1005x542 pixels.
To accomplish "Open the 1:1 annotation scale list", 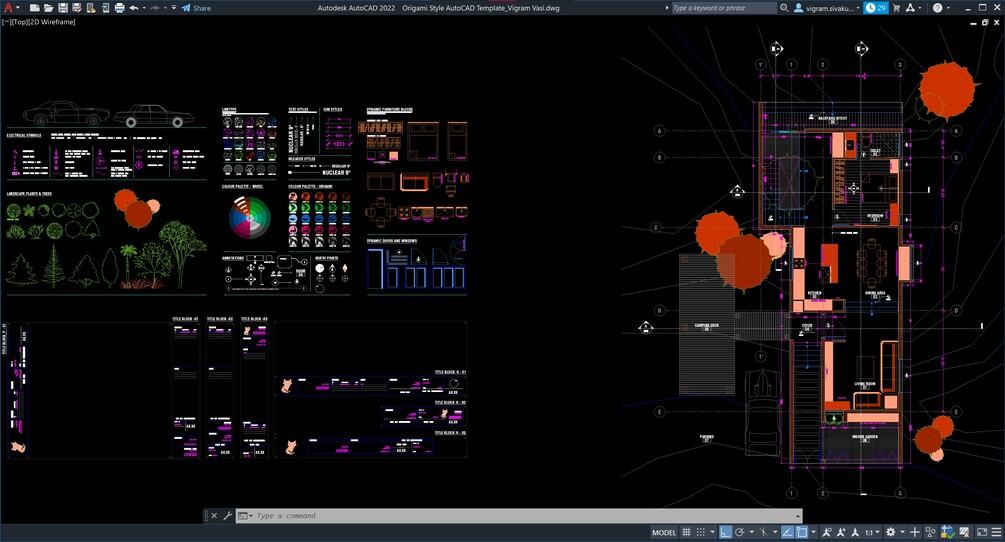I will click(873, 532).
